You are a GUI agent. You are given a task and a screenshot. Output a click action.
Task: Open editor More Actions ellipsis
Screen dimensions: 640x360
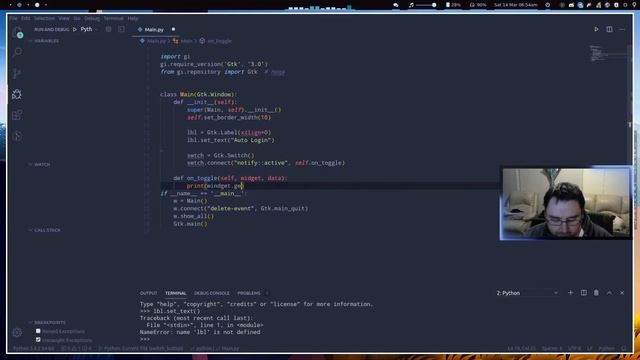(622, 29)
